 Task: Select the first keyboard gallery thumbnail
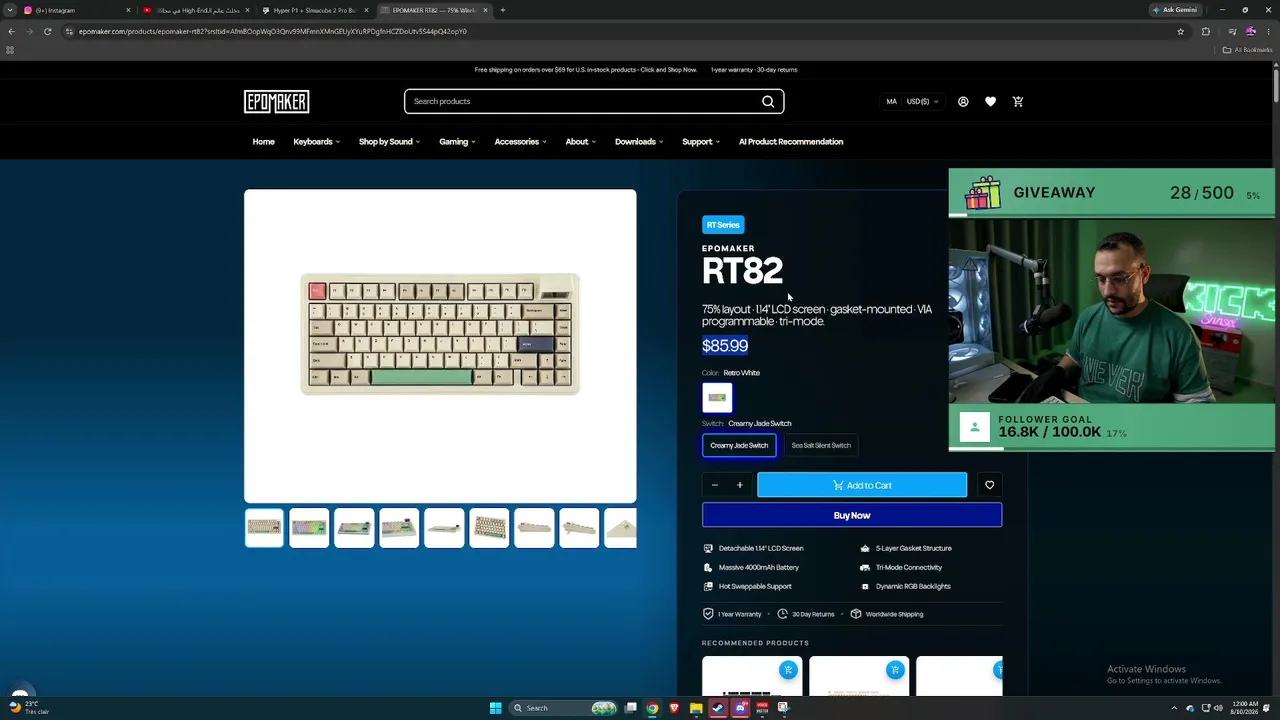point(264,528)
